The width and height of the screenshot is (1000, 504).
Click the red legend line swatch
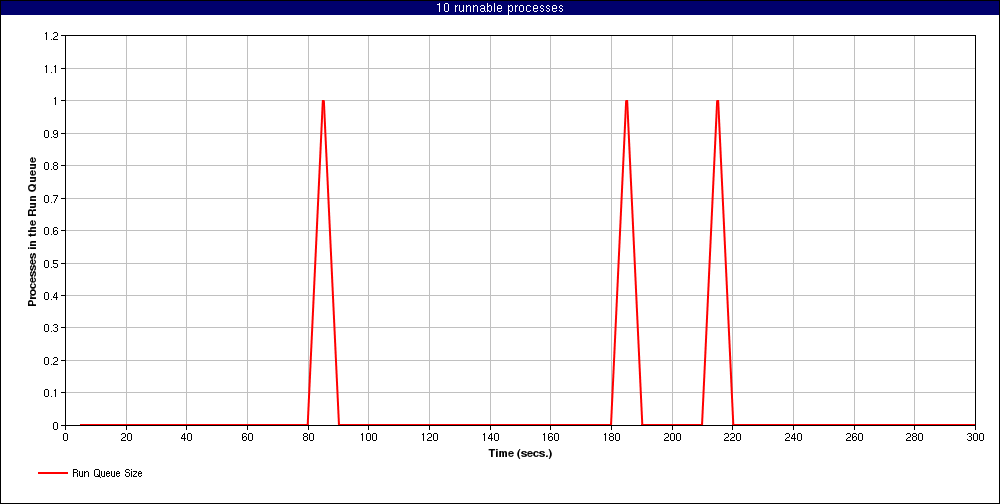coord(52,473)
